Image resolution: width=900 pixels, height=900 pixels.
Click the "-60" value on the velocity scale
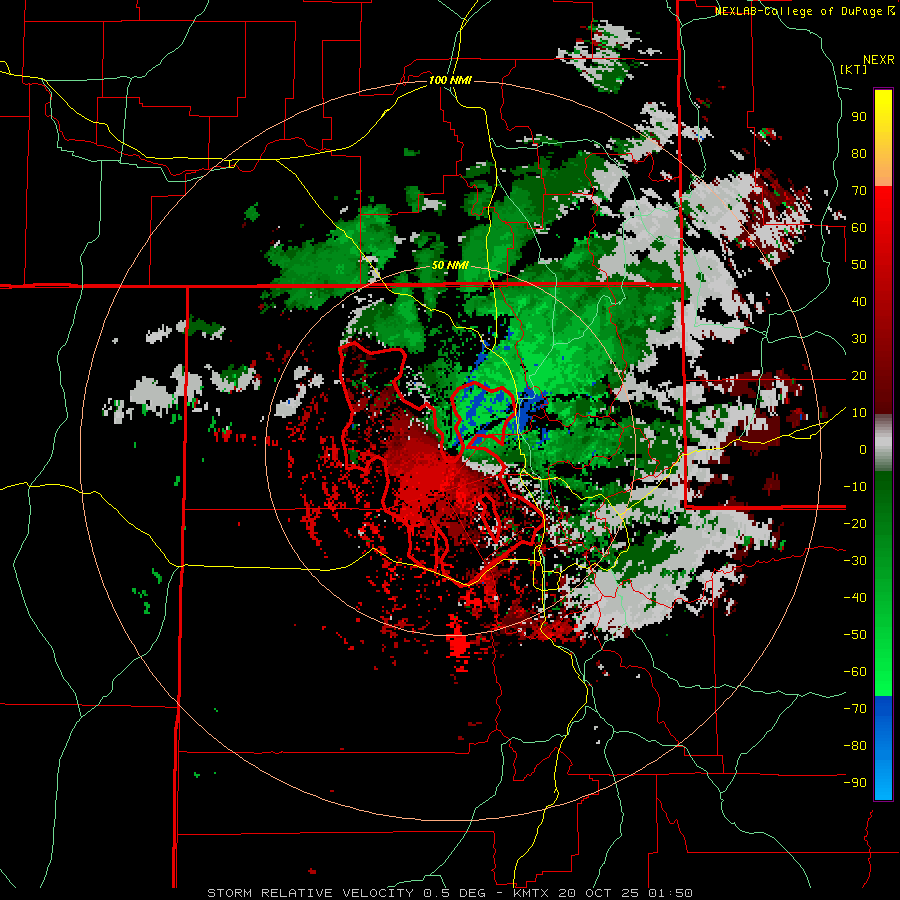[856, 672]
